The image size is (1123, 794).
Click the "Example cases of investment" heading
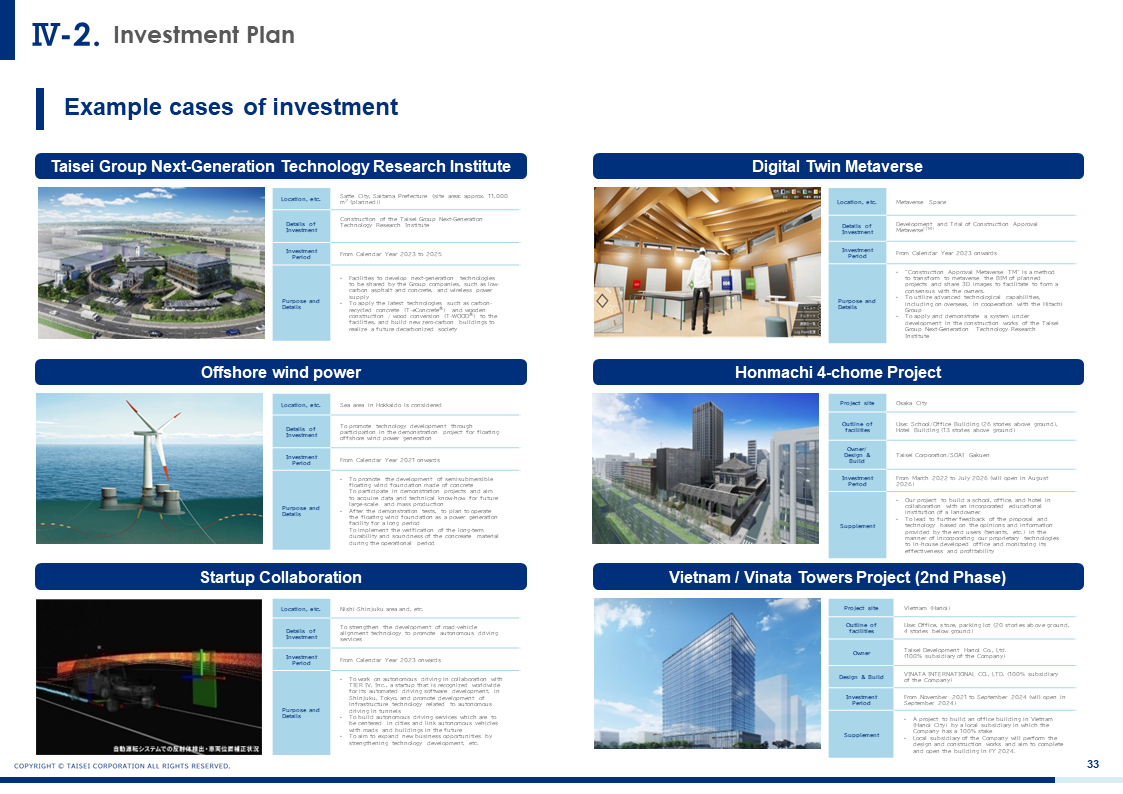(231, 107)
